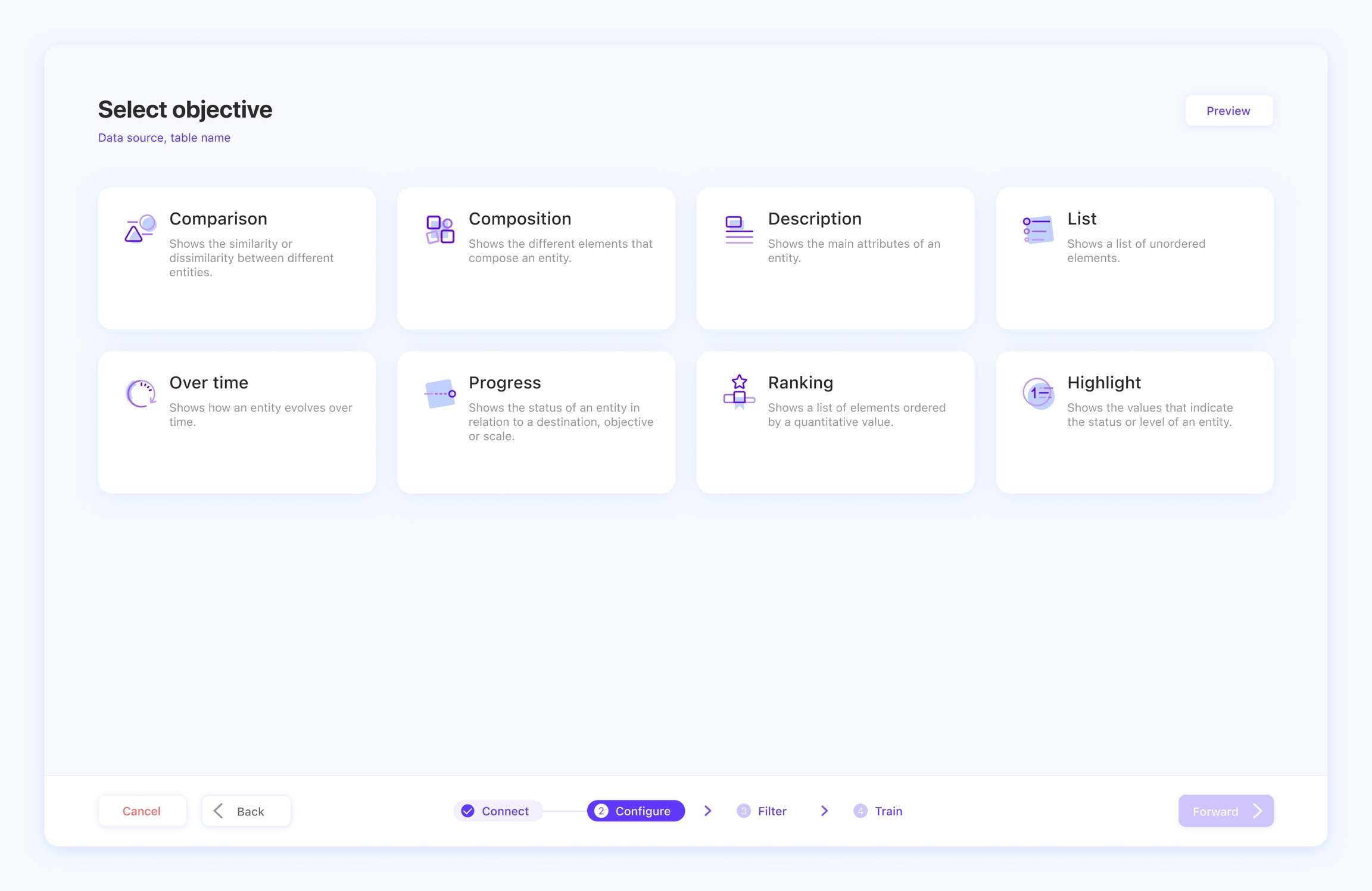Viewport: 1372px width, 891px height.
Task: Select the Comparison objective card title
Action: coord(218,219)
